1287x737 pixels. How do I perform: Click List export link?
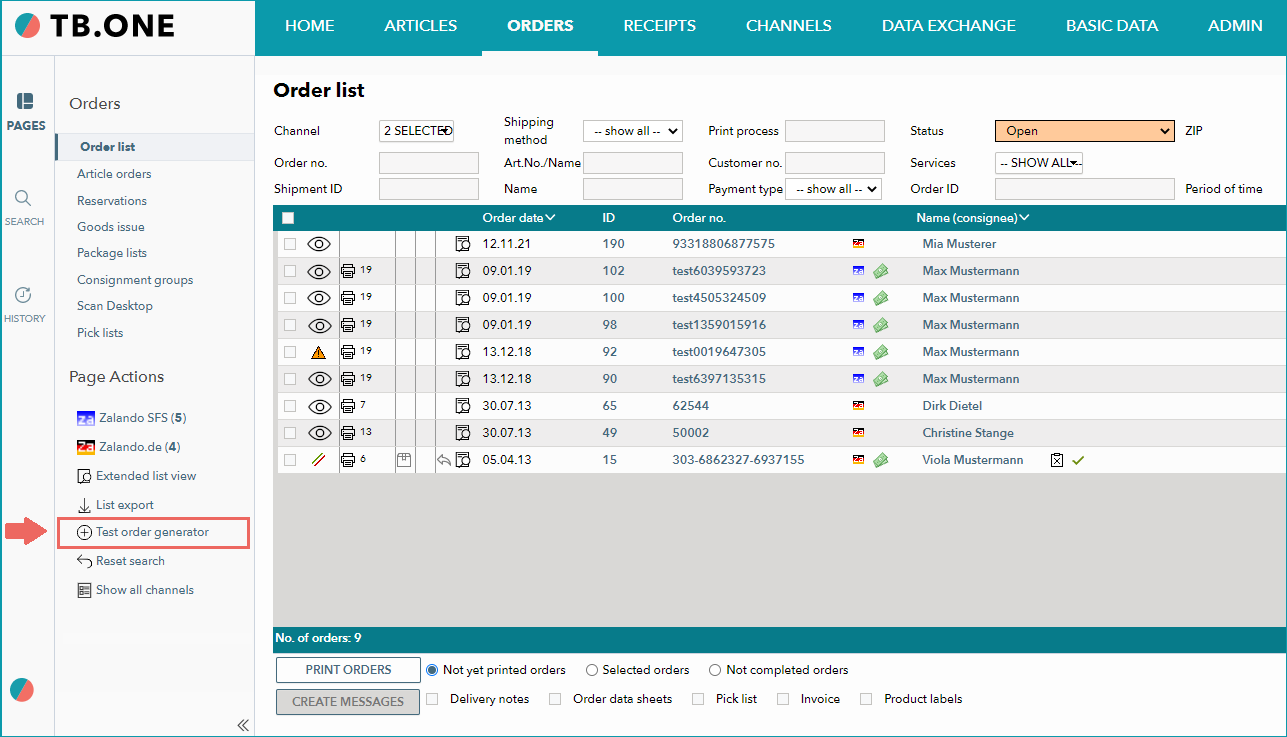pos(124,505)
